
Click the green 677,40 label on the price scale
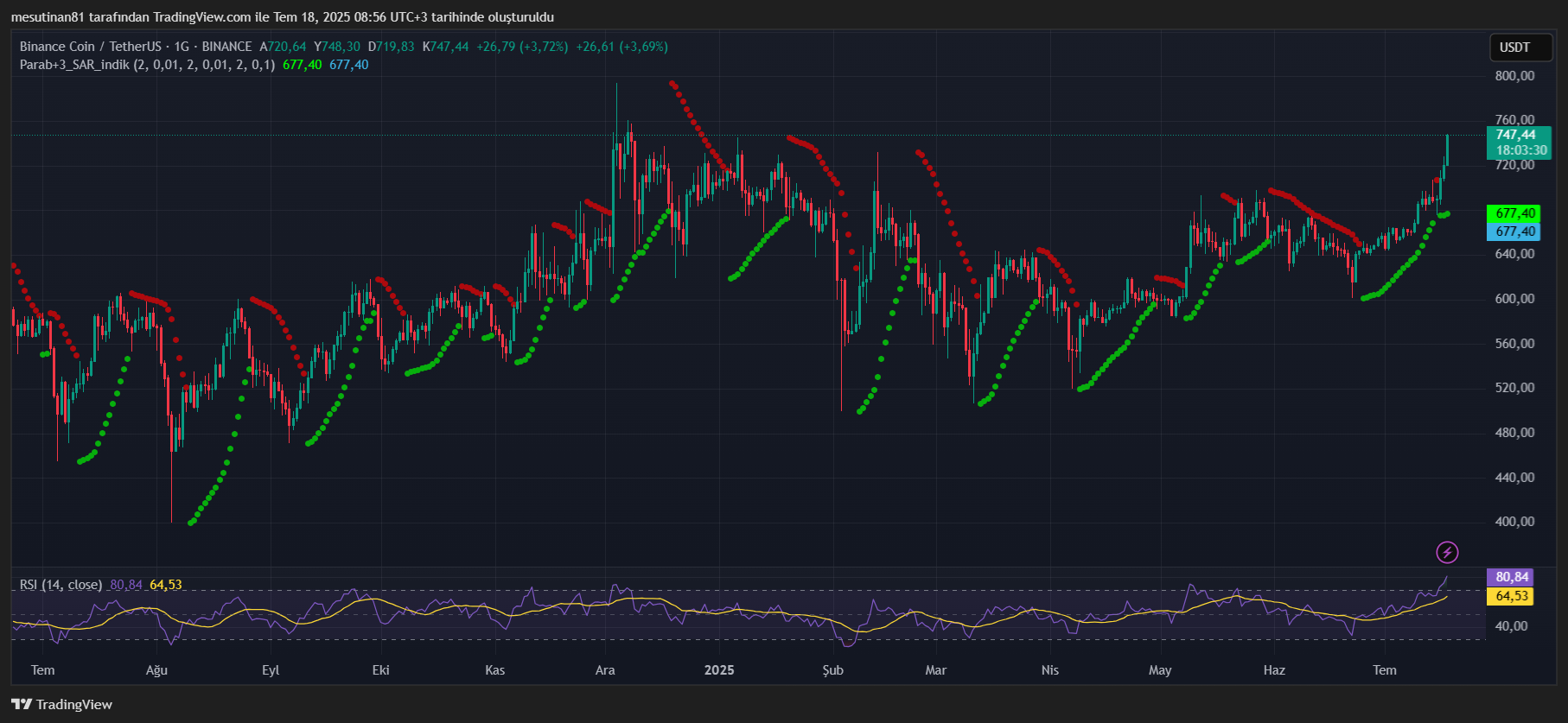click(x=1515, y=213)
